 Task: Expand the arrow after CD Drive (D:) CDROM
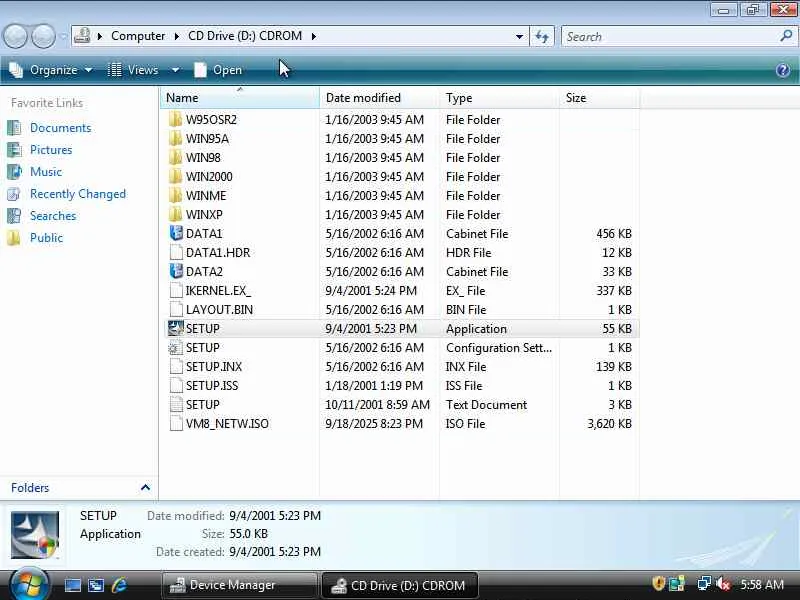314,36
